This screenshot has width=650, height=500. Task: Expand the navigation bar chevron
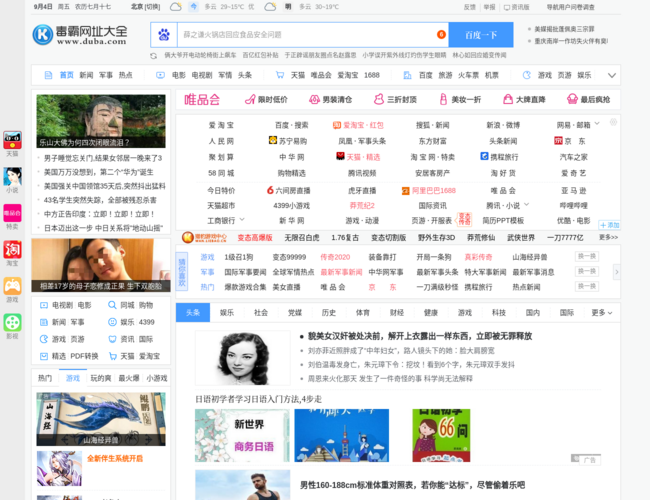tap(612, 75)
